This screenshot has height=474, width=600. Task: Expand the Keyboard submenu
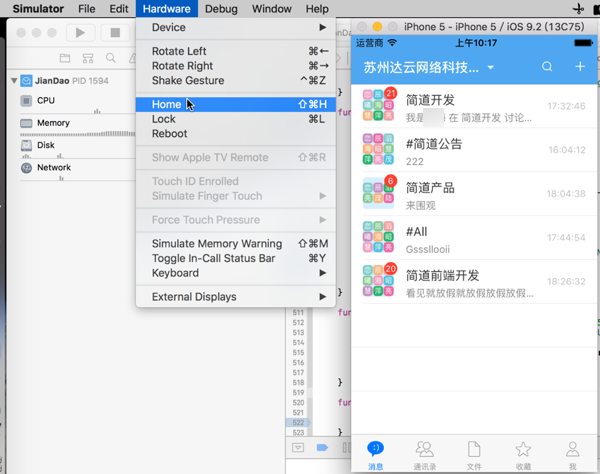(x=236, y=273)
